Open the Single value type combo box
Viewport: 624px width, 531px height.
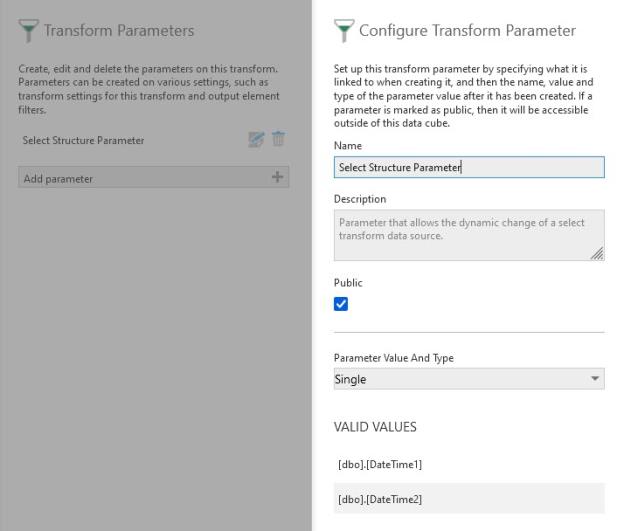pos(468,379)
